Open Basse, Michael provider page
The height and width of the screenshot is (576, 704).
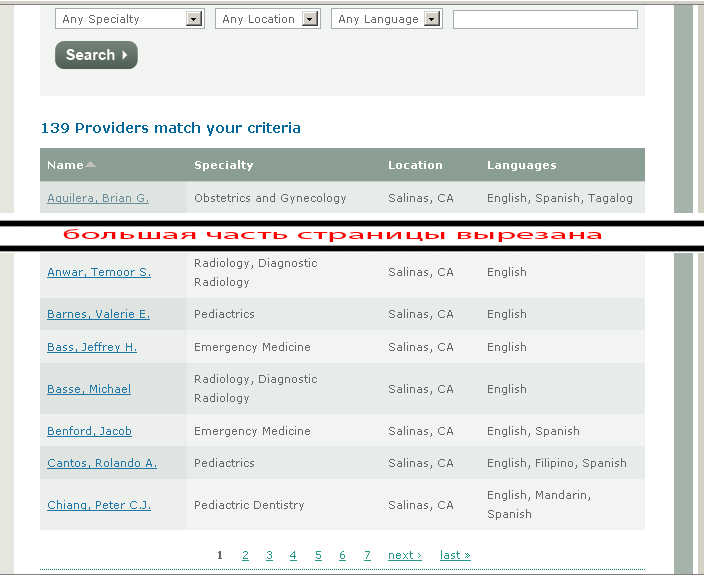pos(89,389)
